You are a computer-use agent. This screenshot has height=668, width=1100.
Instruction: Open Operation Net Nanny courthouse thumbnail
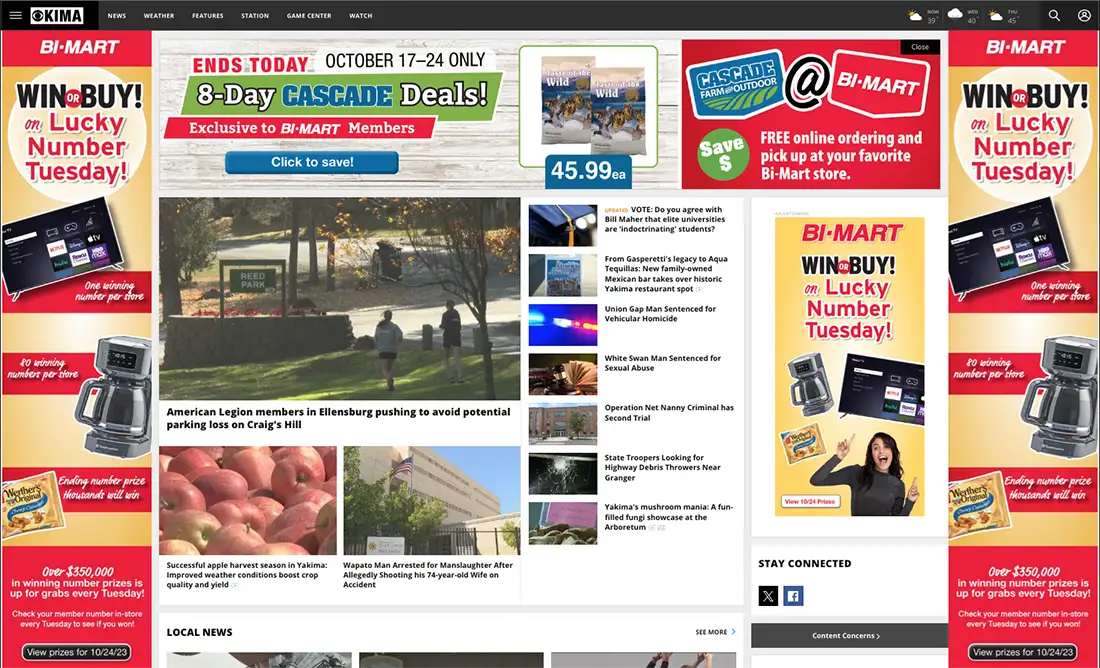[563, 424]
